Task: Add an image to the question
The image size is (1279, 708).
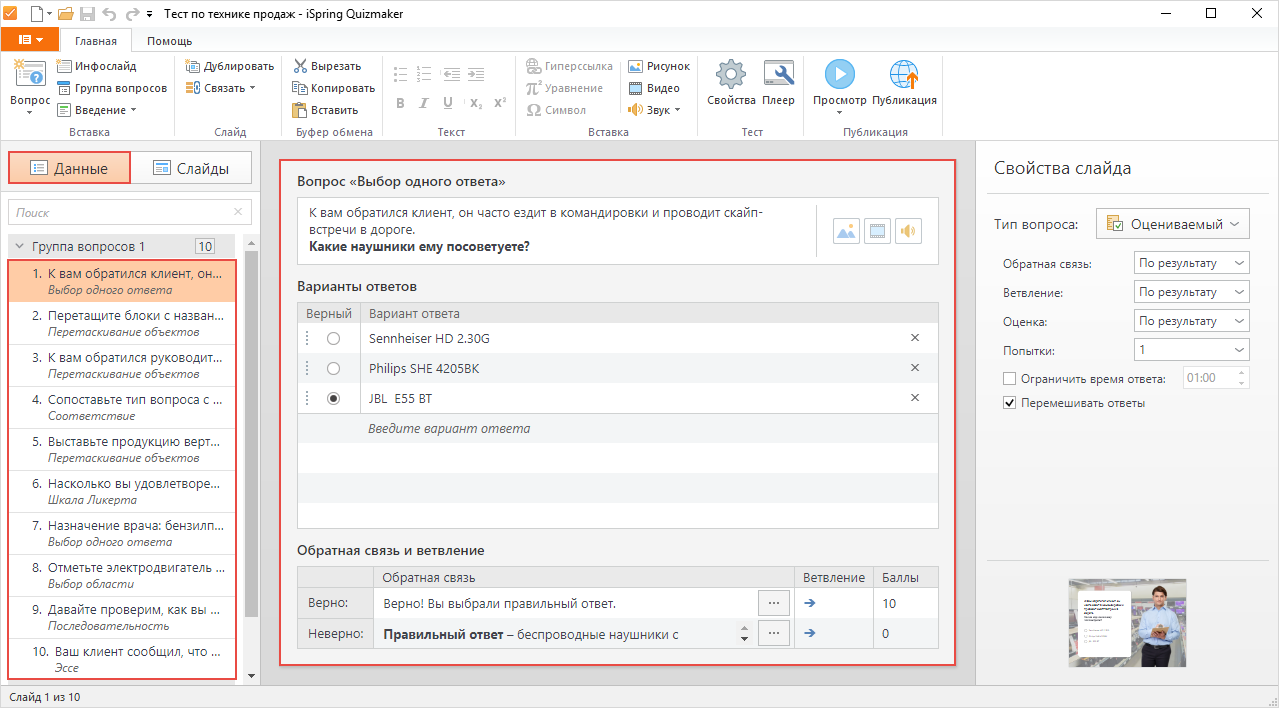Action: [846, 231]
